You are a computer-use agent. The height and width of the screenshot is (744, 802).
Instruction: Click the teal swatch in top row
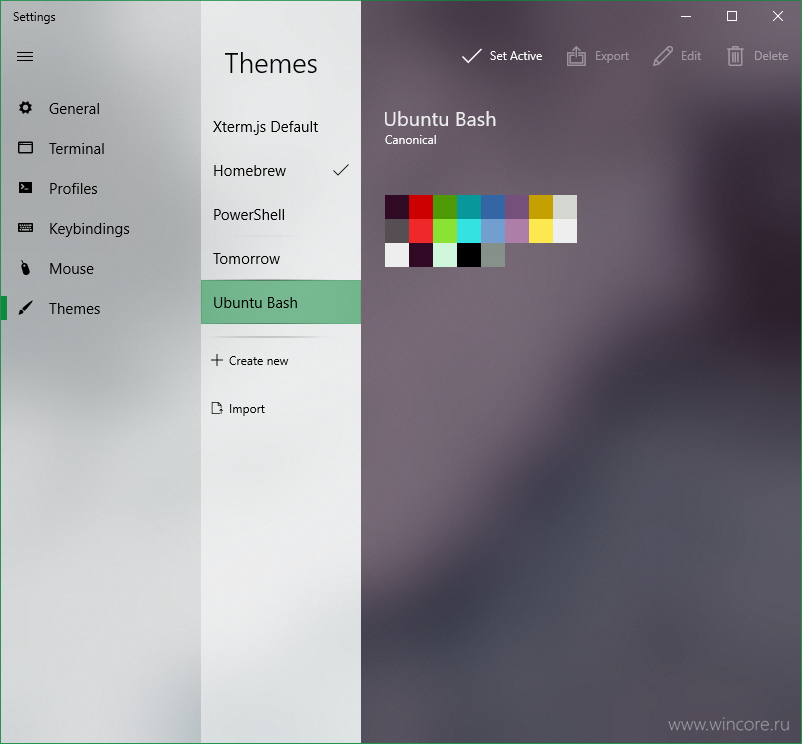click(469, 207)
